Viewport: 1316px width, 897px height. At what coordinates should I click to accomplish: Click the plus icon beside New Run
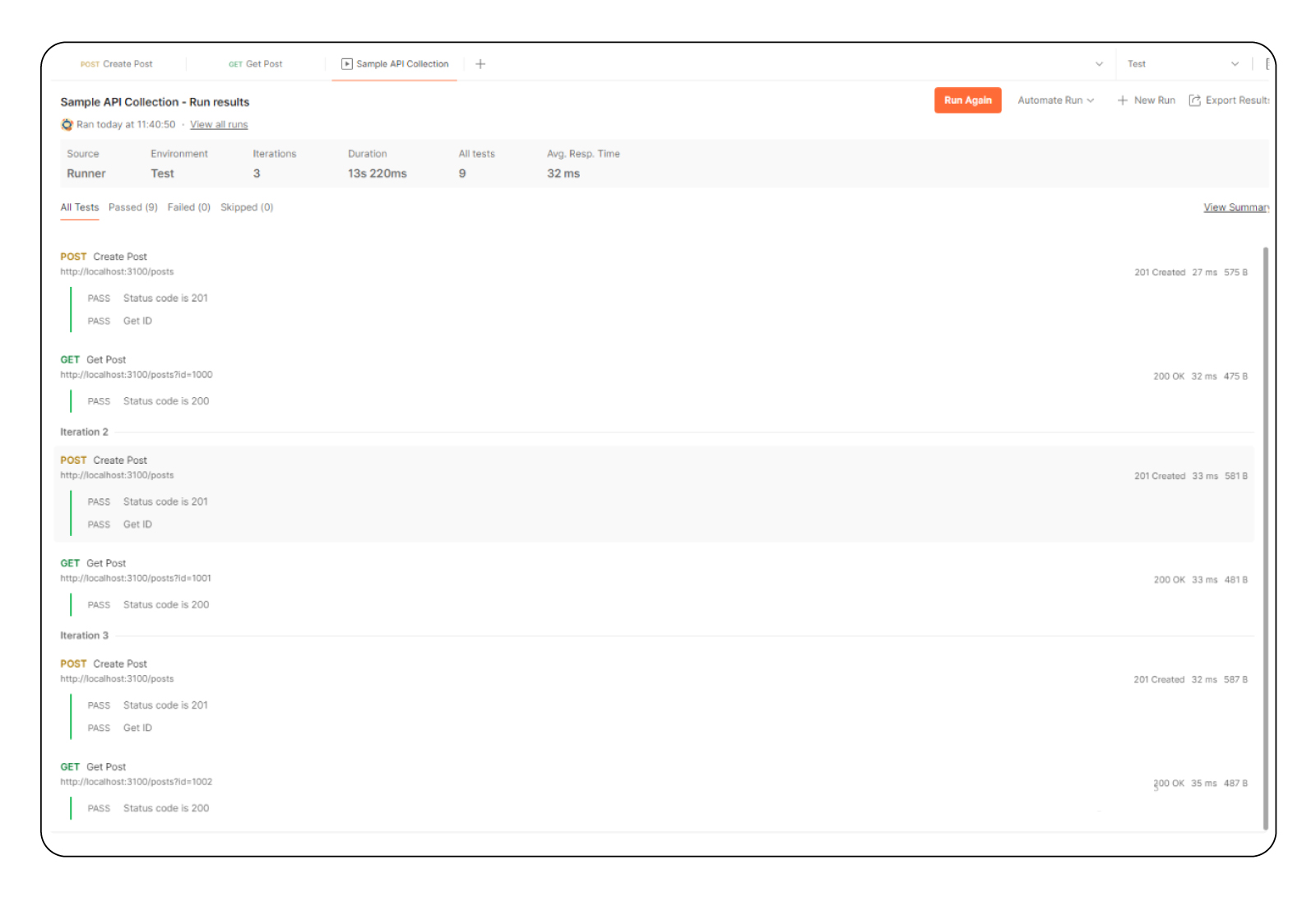coord(1122,99)
